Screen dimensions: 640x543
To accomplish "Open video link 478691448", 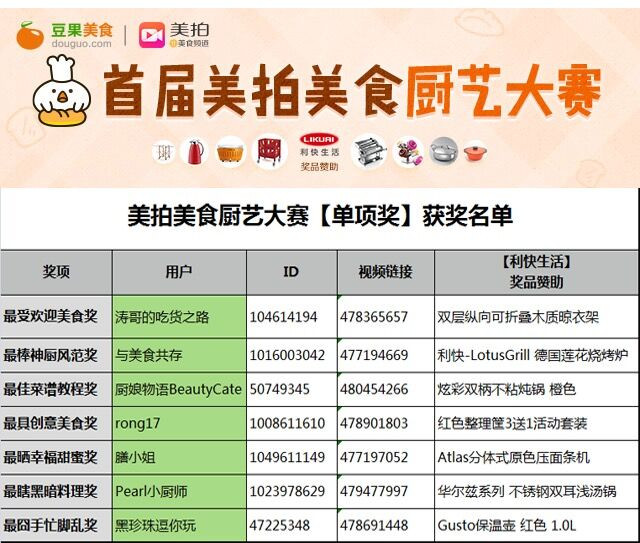I will click(374, 524).
